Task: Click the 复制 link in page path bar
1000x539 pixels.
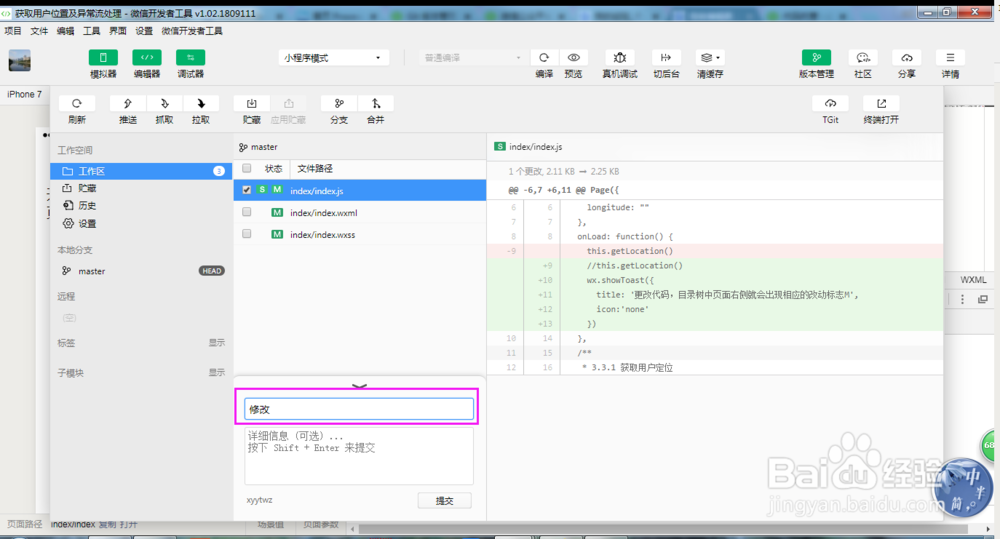Action: click(x=107, y=524)
